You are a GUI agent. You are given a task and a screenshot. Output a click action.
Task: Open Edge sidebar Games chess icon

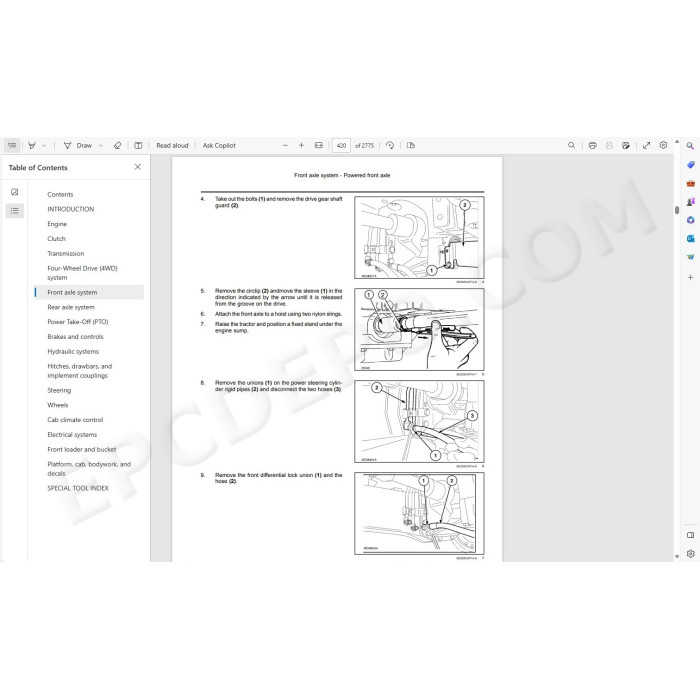690,202
